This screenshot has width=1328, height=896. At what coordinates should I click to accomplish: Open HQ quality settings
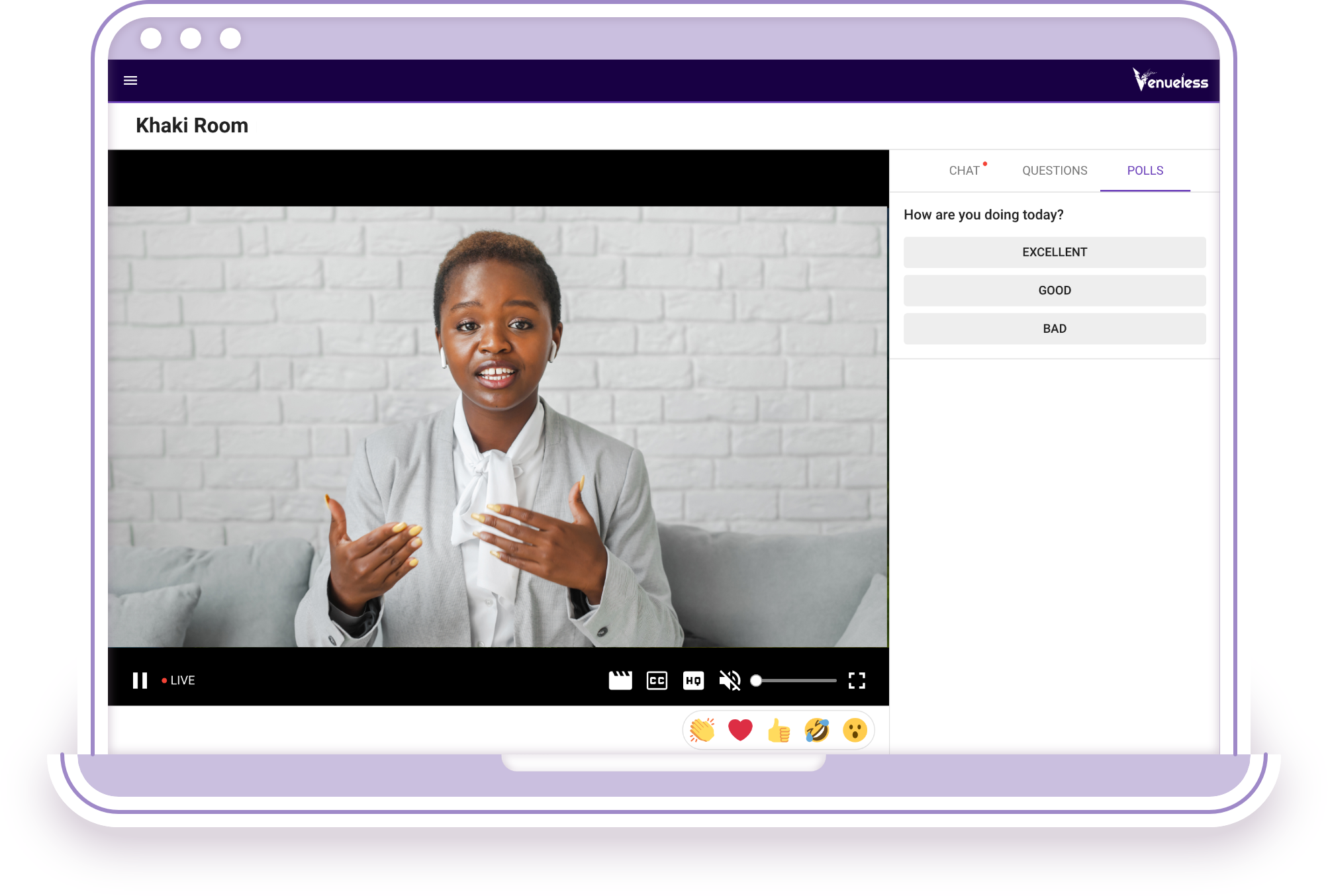coord(693,680)
